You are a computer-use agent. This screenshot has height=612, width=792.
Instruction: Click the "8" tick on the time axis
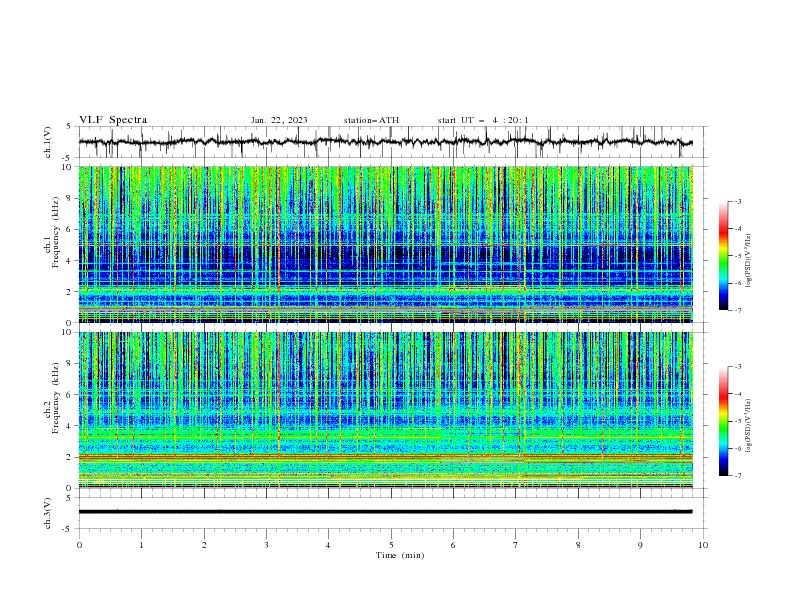point(578,545)
